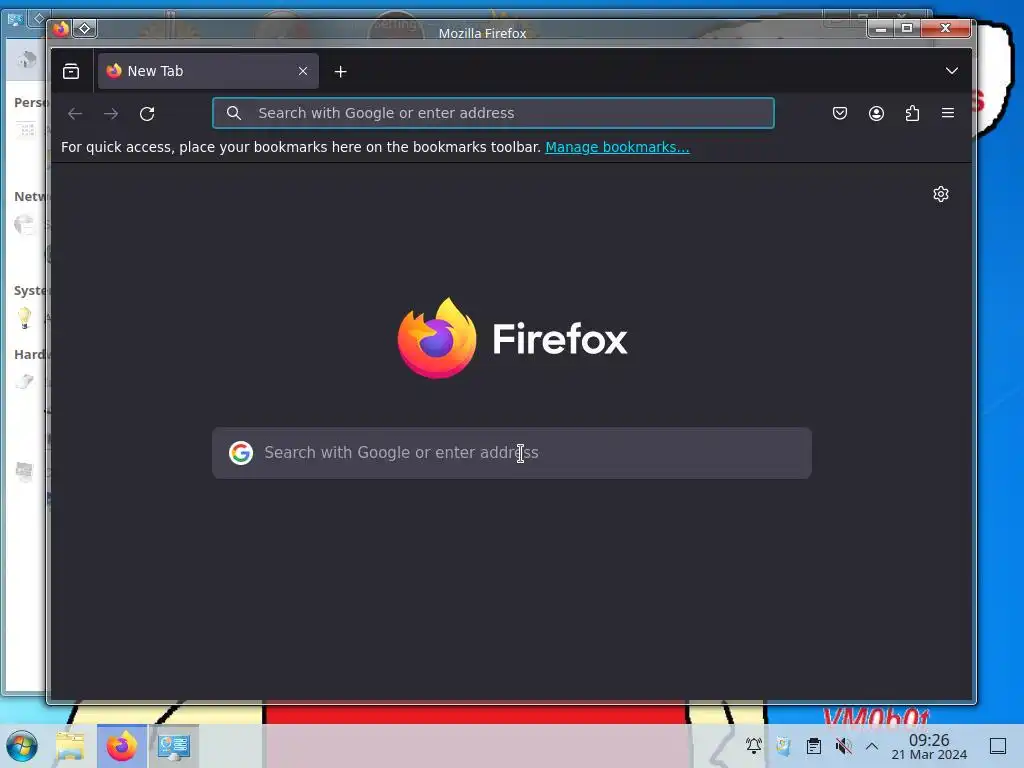Screen dimensions: 1024x768
Task: Open clipboard tray icon
Action: click(814, 746)
